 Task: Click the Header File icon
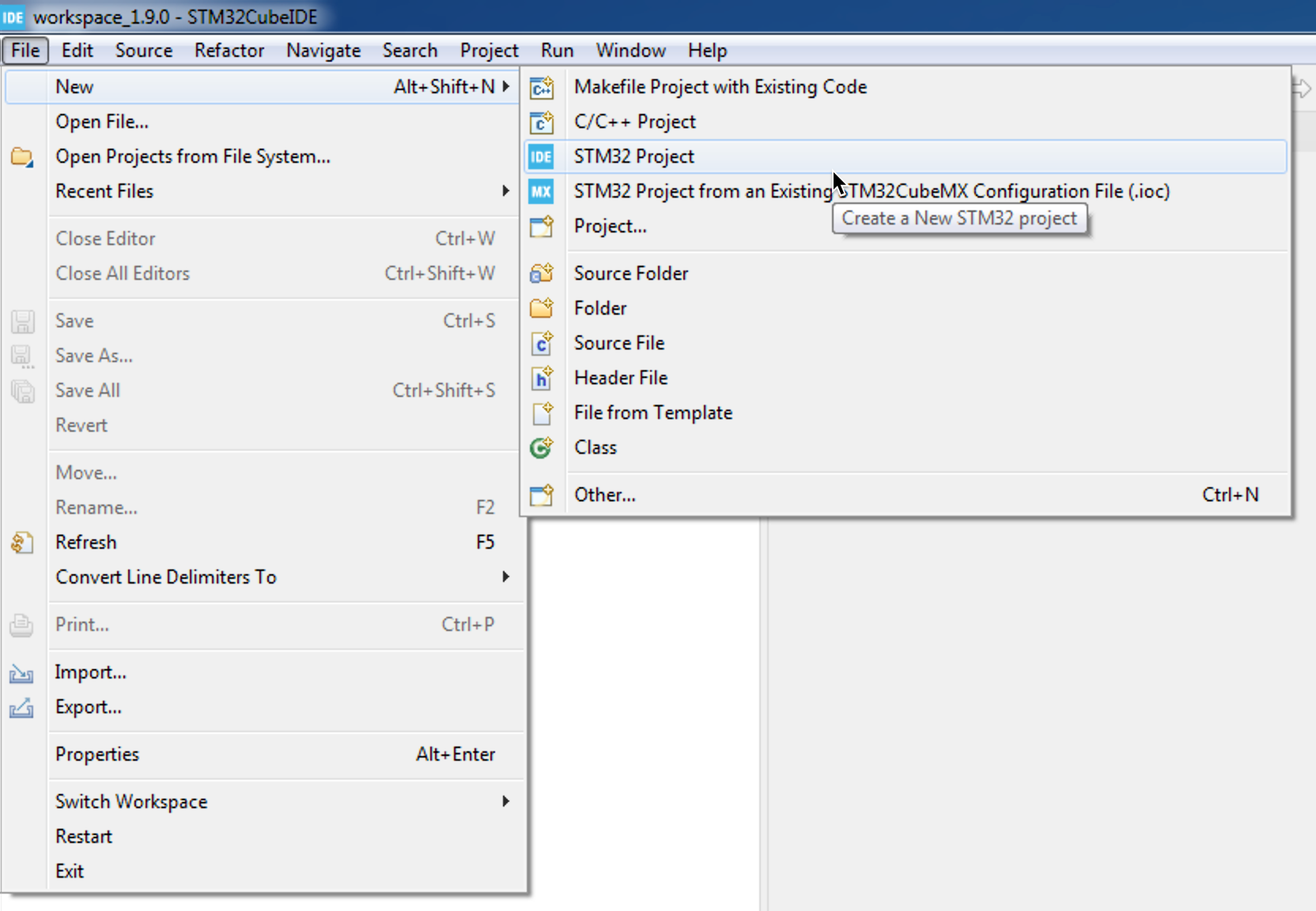coord(541,378)
